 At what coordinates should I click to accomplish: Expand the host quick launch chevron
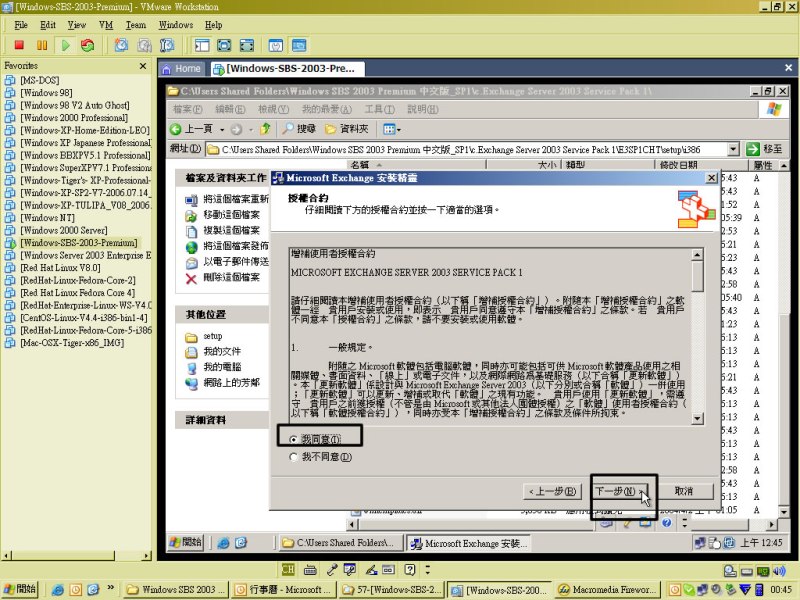click(x=110, y=588)
